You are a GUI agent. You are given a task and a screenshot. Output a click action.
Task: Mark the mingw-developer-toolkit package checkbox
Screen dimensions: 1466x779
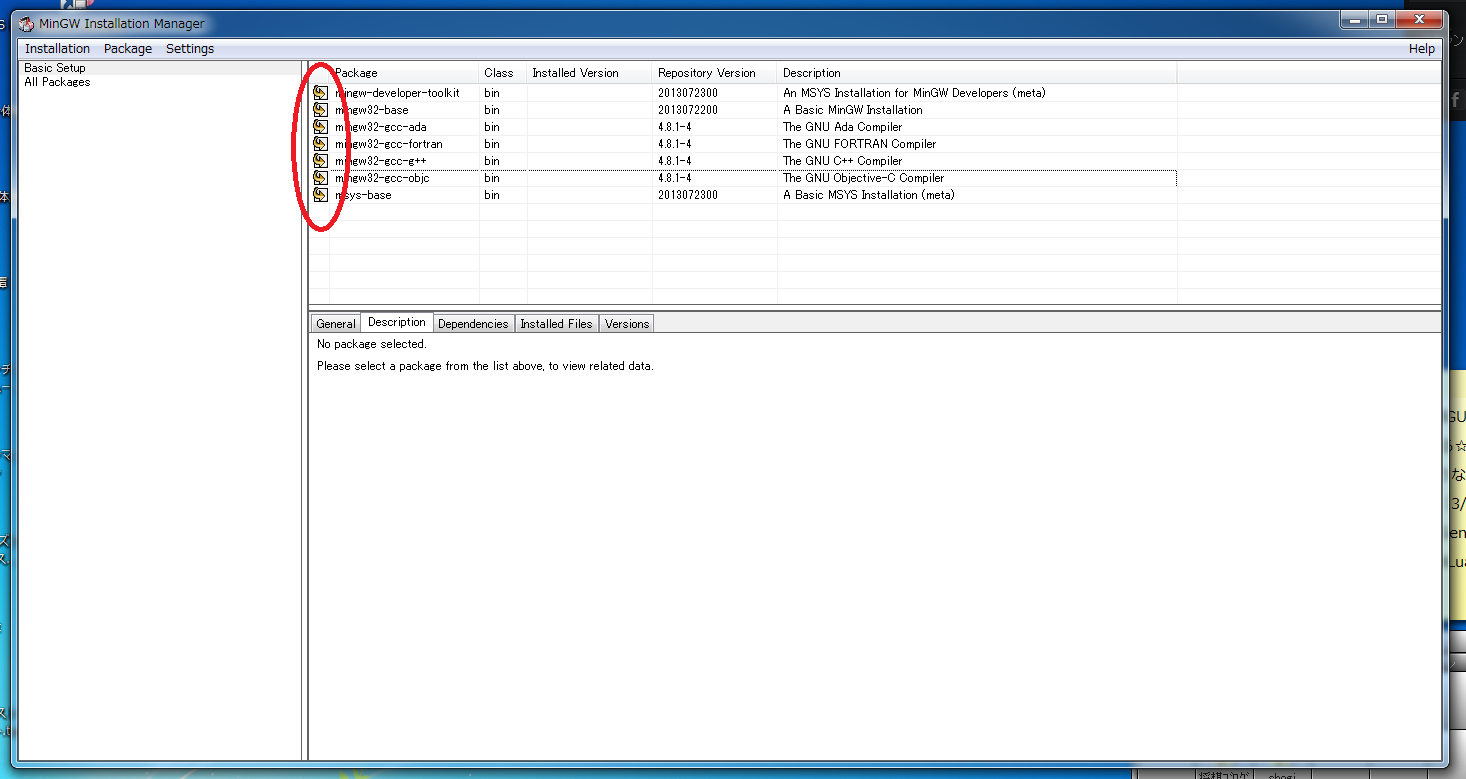tap(320, 93)
